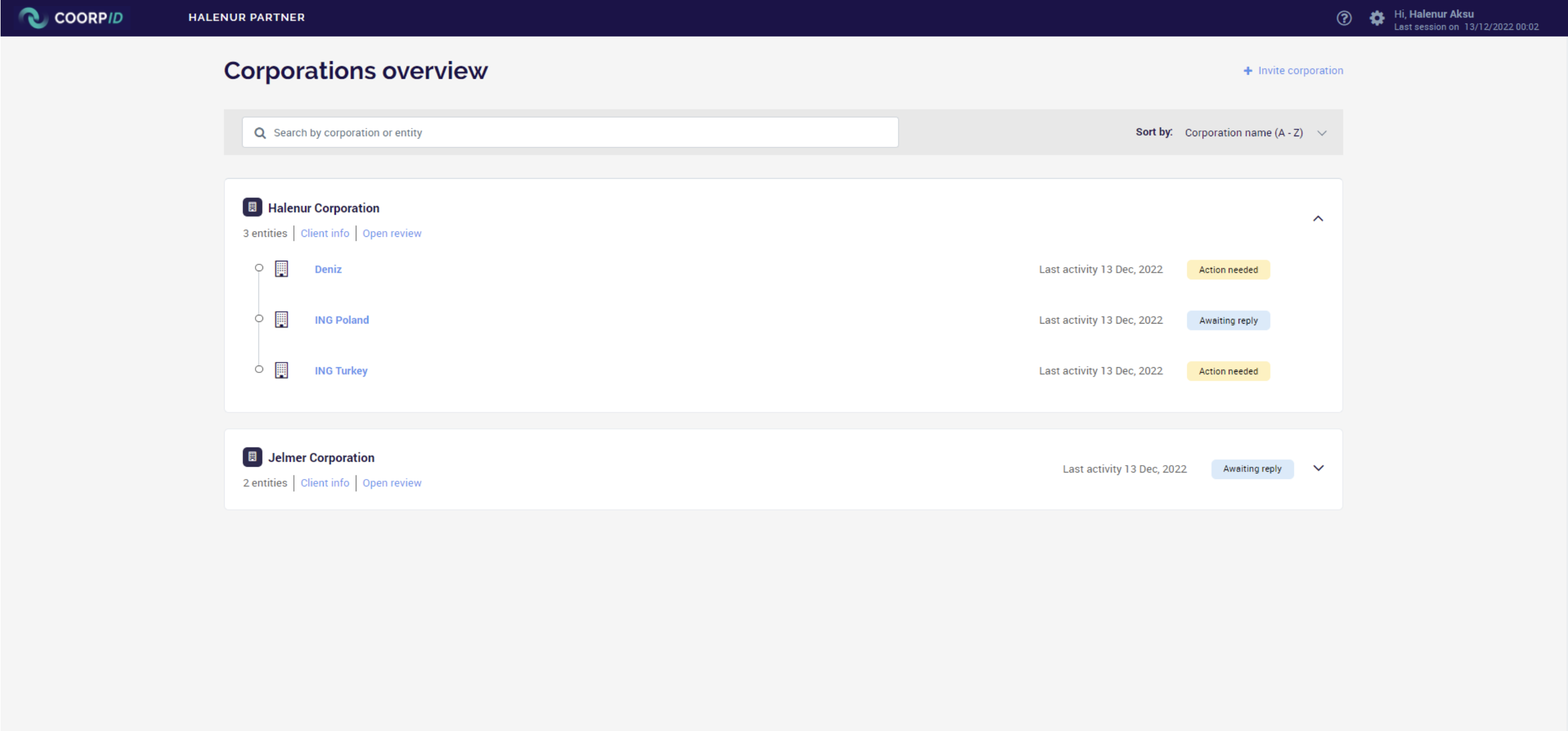Click the Action needed badge for ING Turkey

pyautogui.click(x=1228, y=371)
